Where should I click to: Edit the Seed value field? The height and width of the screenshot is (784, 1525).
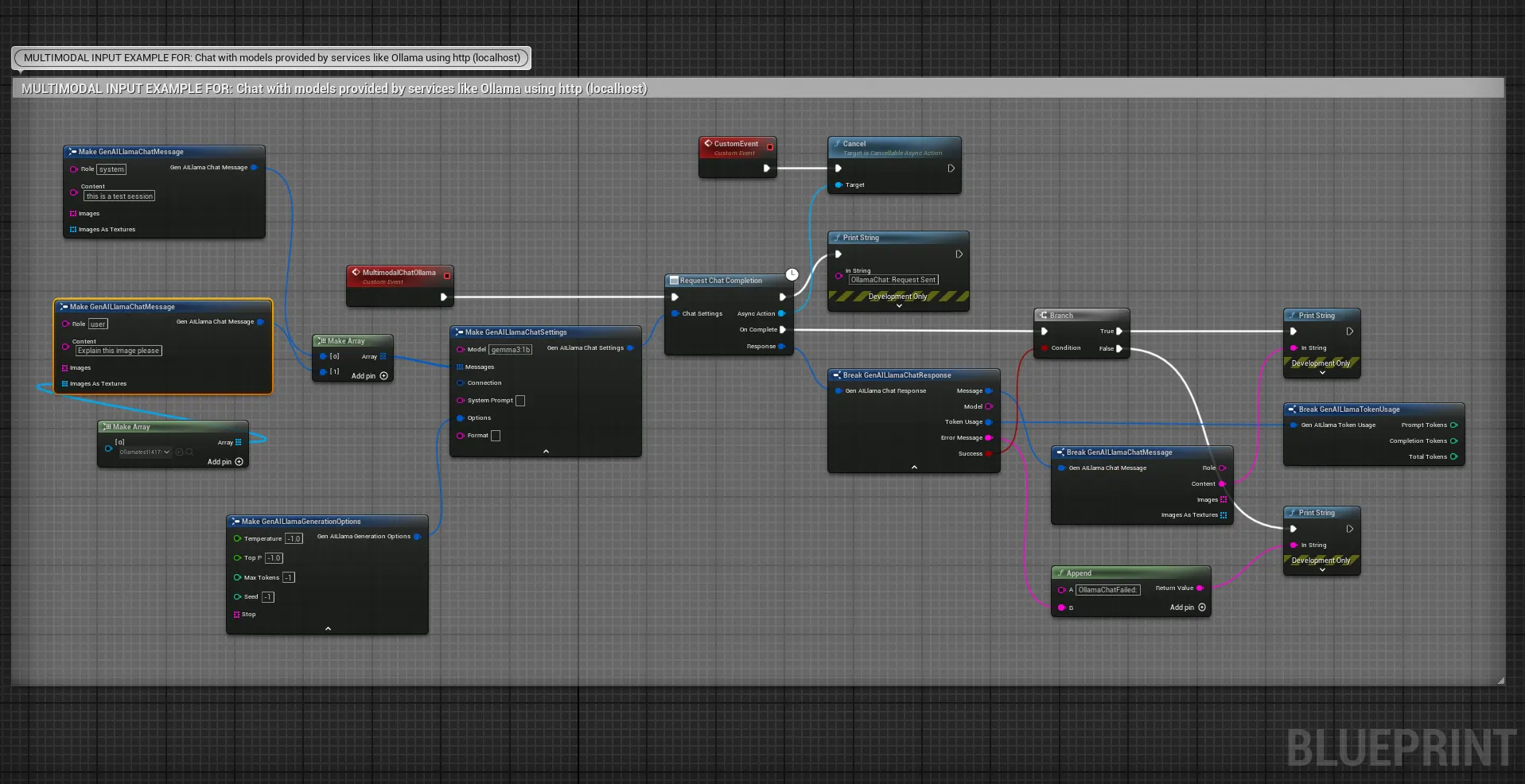pos(268,597)
